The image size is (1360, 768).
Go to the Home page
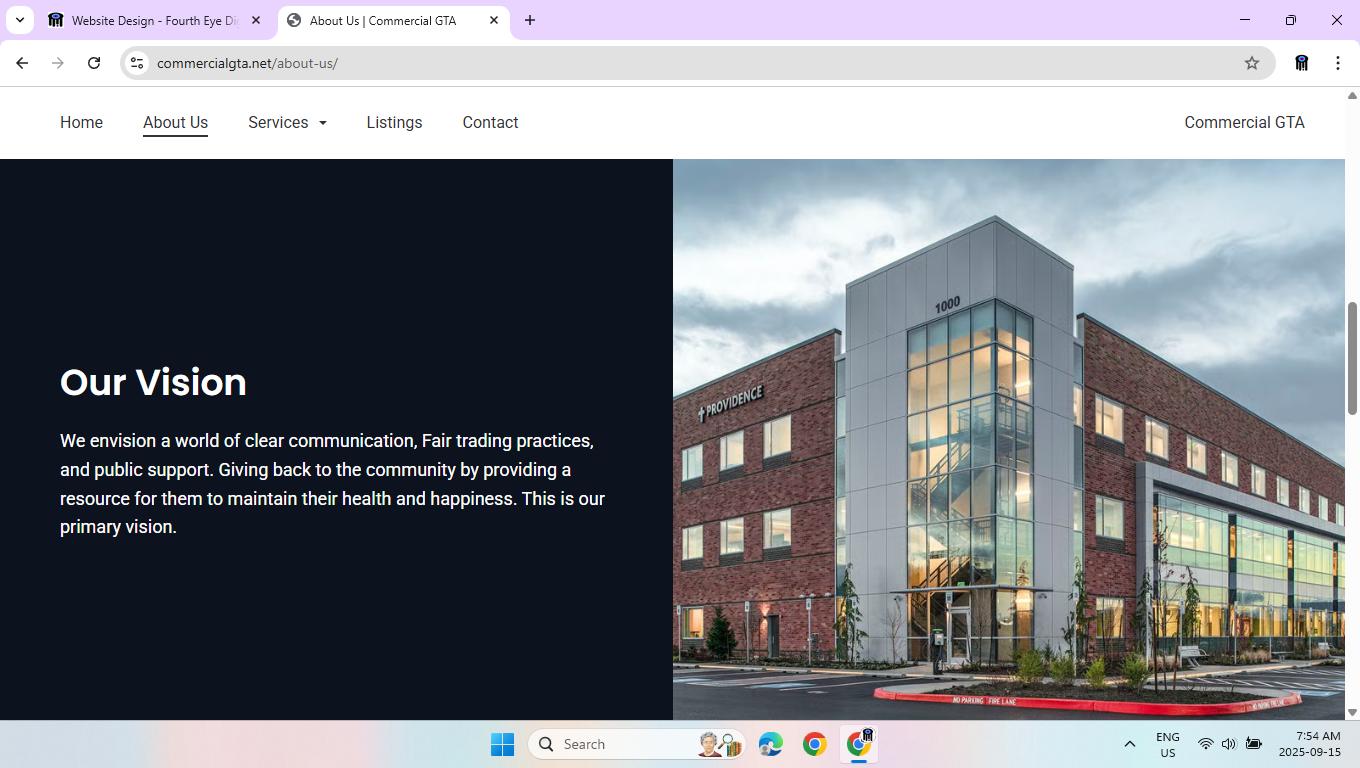[x=81, y=122]
